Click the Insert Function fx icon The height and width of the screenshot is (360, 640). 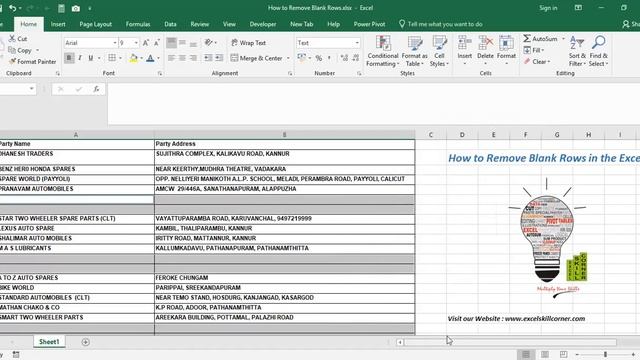pyautogui.click(x=96, y=89)
